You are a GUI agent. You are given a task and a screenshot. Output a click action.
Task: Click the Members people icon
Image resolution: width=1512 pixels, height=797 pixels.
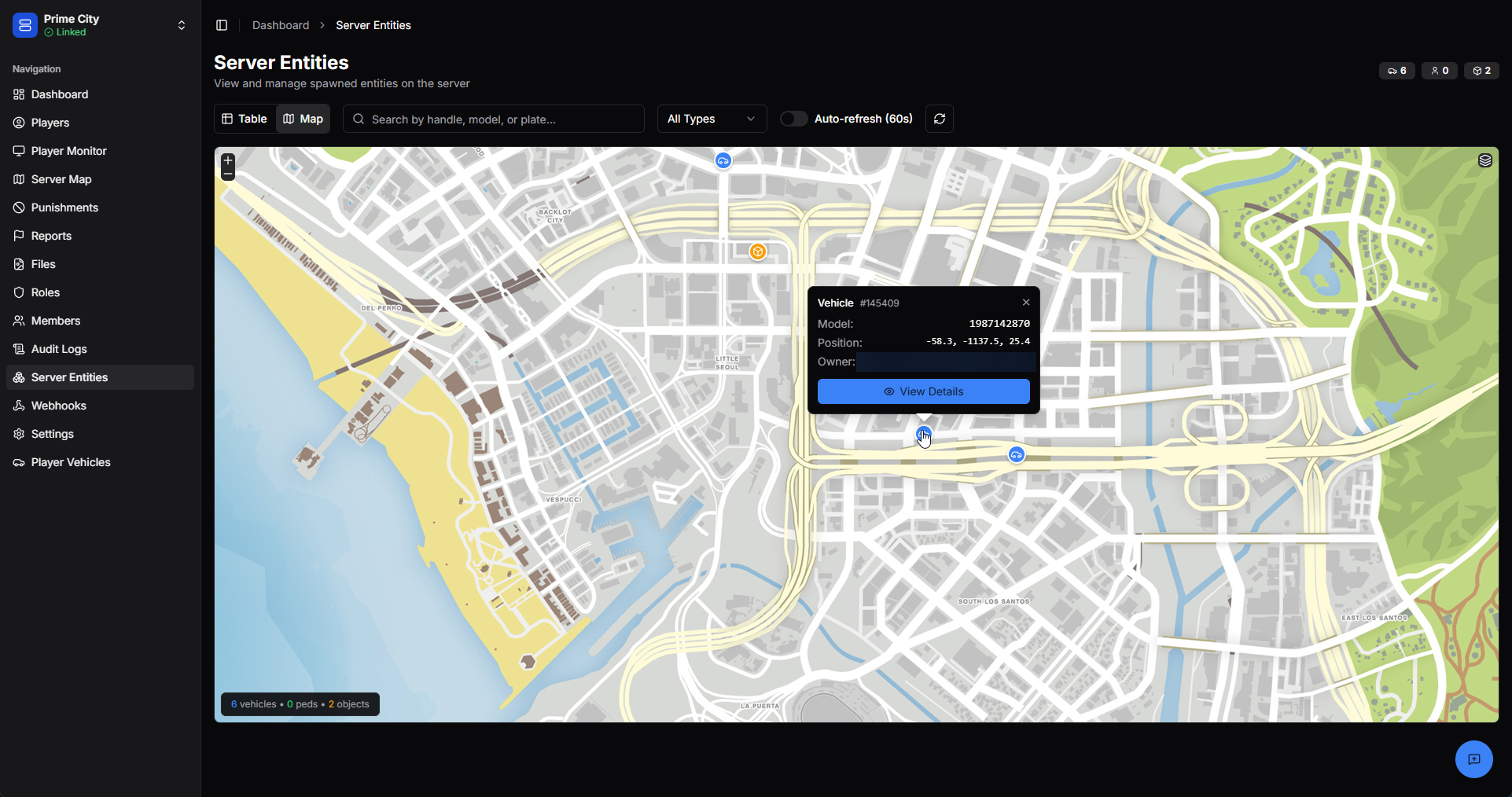(19, 321)
